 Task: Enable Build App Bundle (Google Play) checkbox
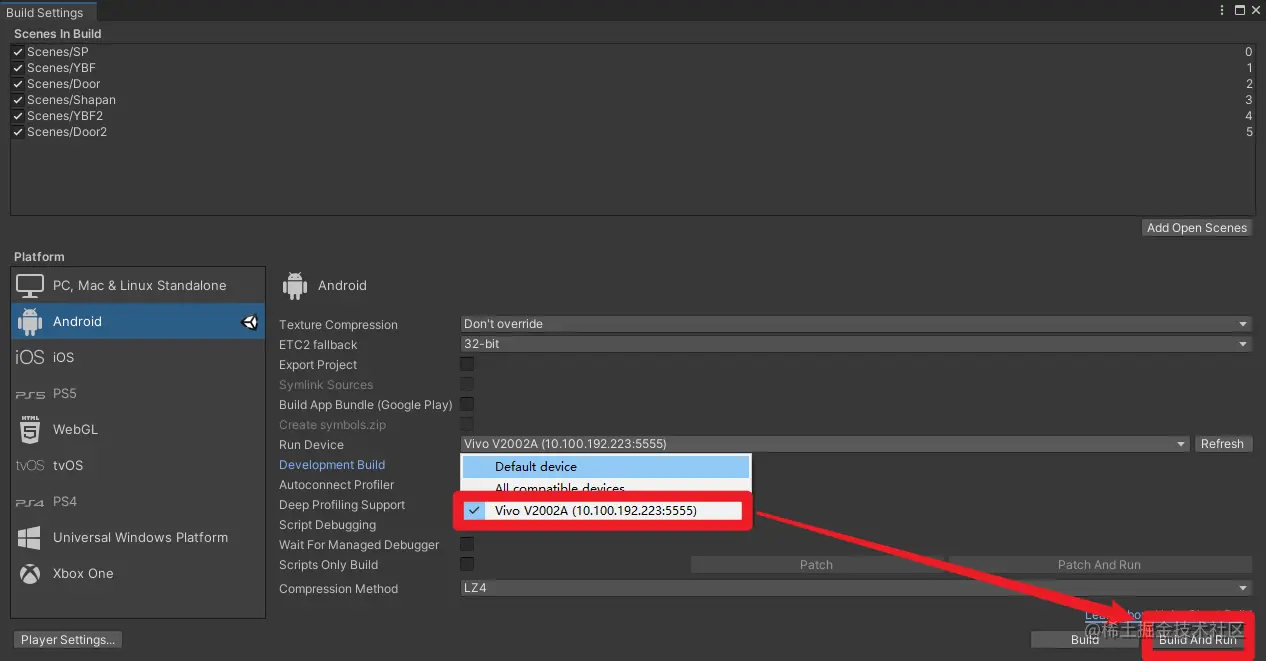click(467, 404)
